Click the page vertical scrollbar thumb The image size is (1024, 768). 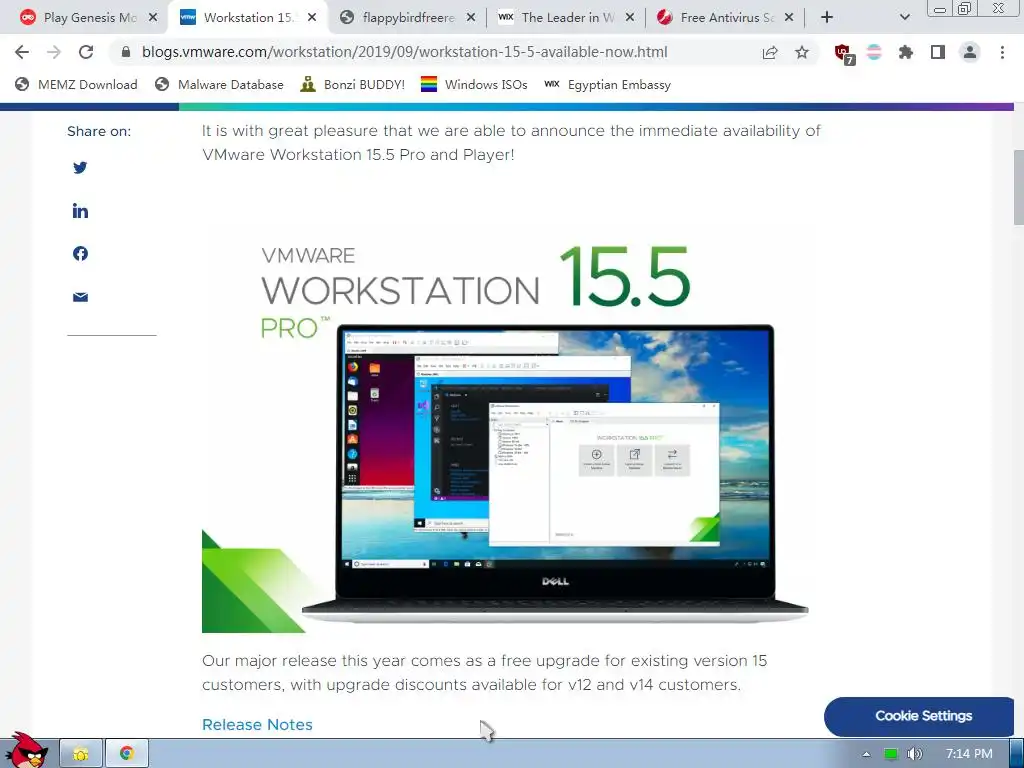1018,187
